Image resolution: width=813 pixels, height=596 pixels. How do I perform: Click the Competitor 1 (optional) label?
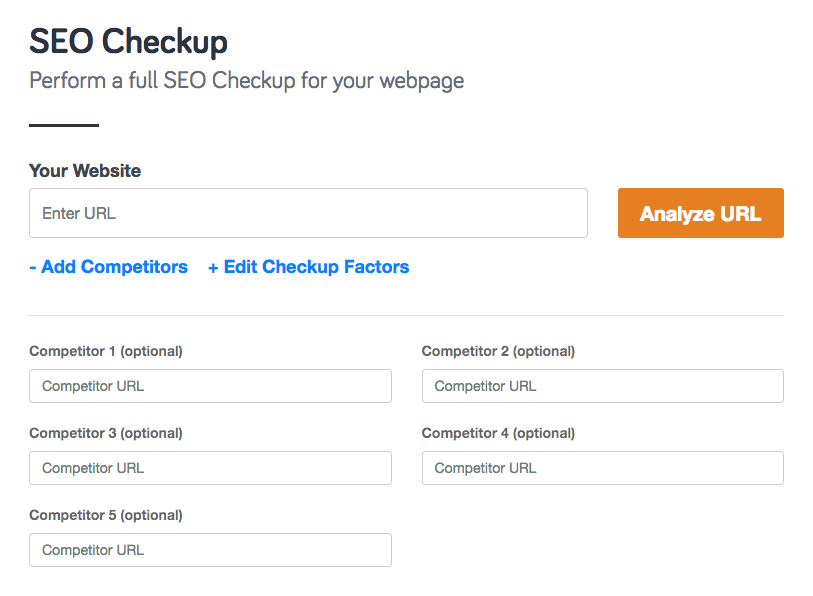pos(105,351)
